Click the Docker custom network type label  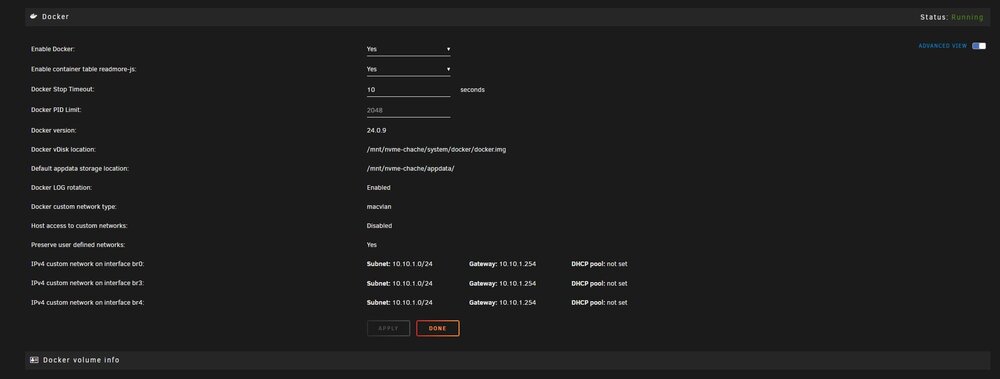(x=73, y=207)
